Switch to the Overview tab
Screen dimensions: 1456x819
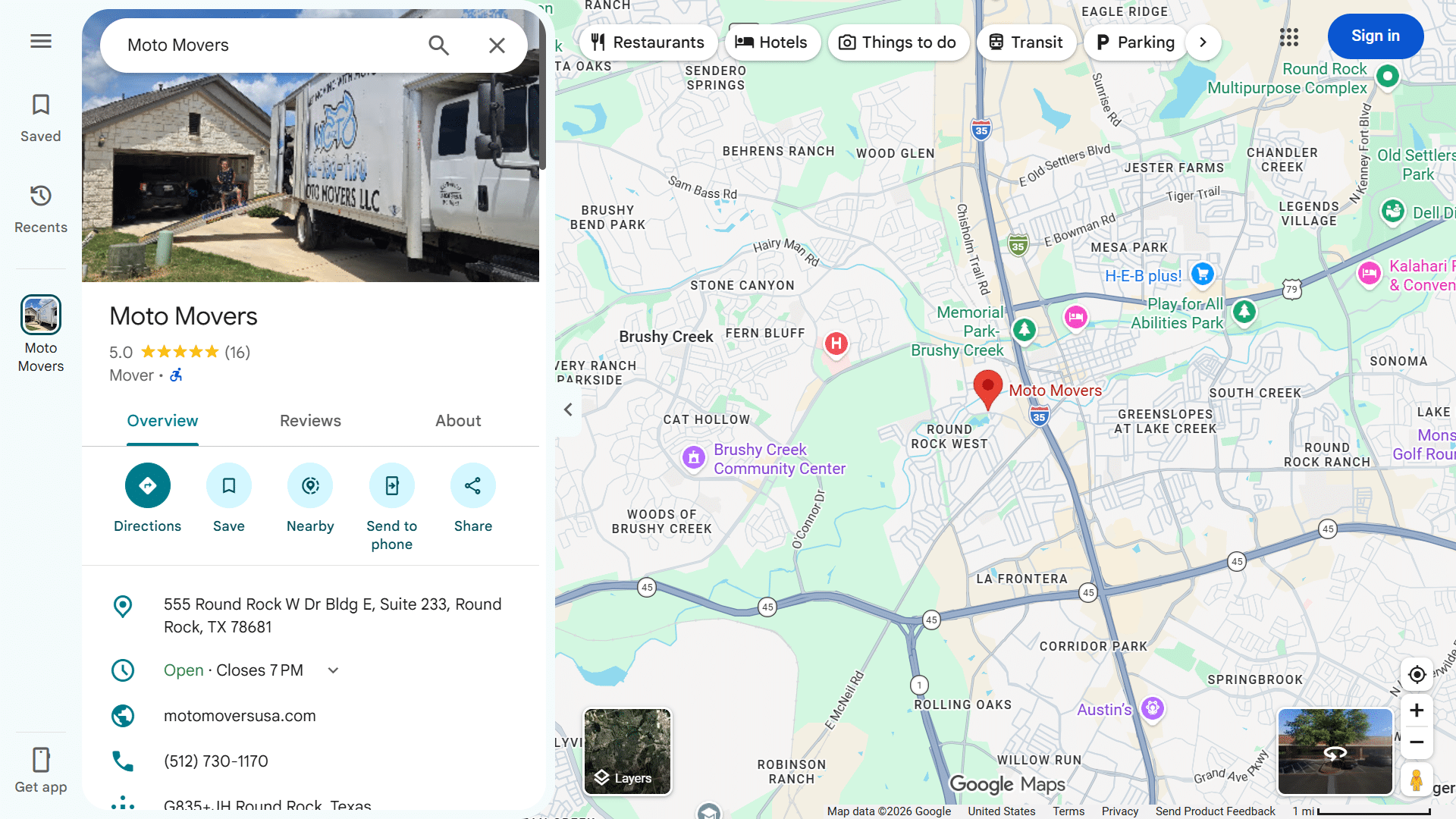(x=162, y=421)
